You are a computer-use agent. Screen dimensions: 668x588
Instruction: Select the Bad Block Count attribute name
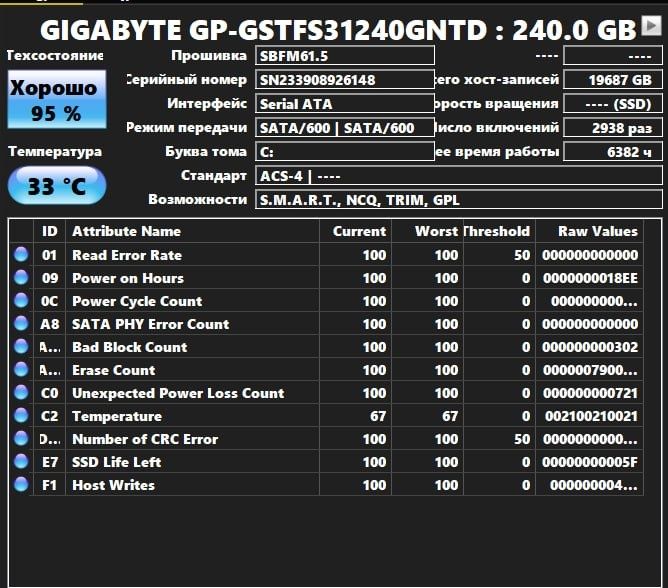click(130, 347)
